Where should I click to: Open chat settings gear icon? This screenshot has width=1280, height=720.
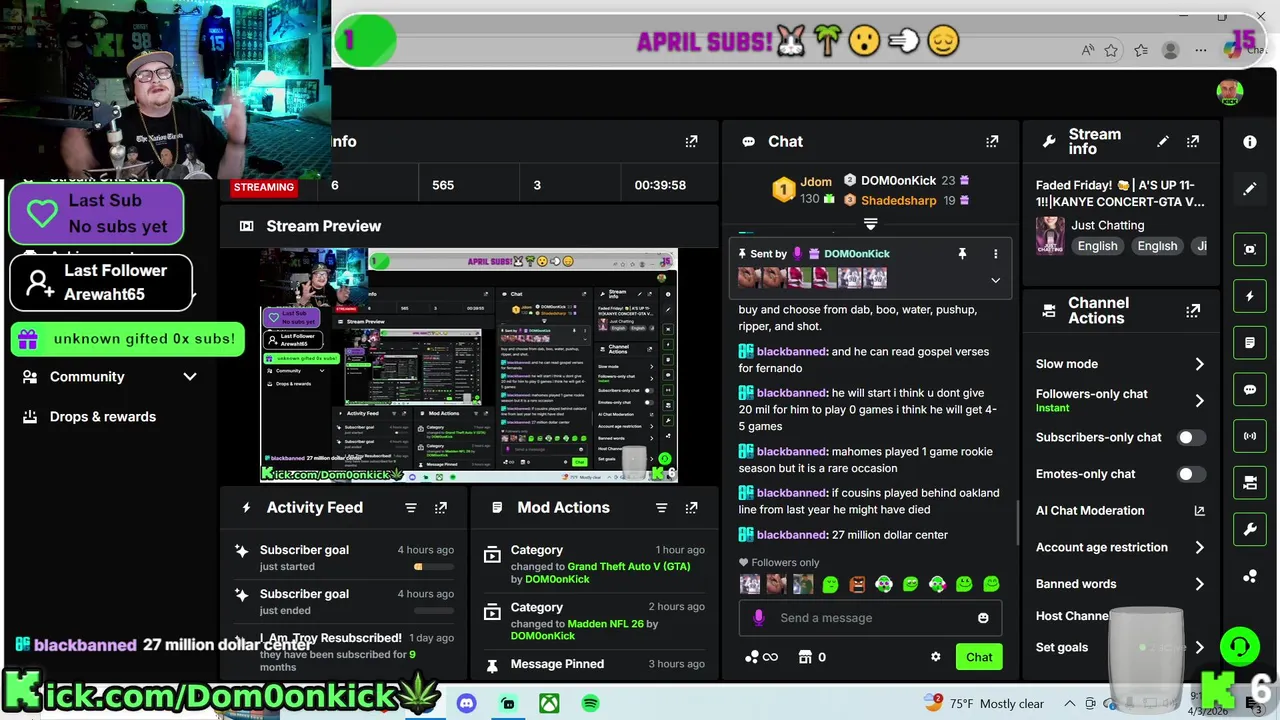(x=936, y=657)
